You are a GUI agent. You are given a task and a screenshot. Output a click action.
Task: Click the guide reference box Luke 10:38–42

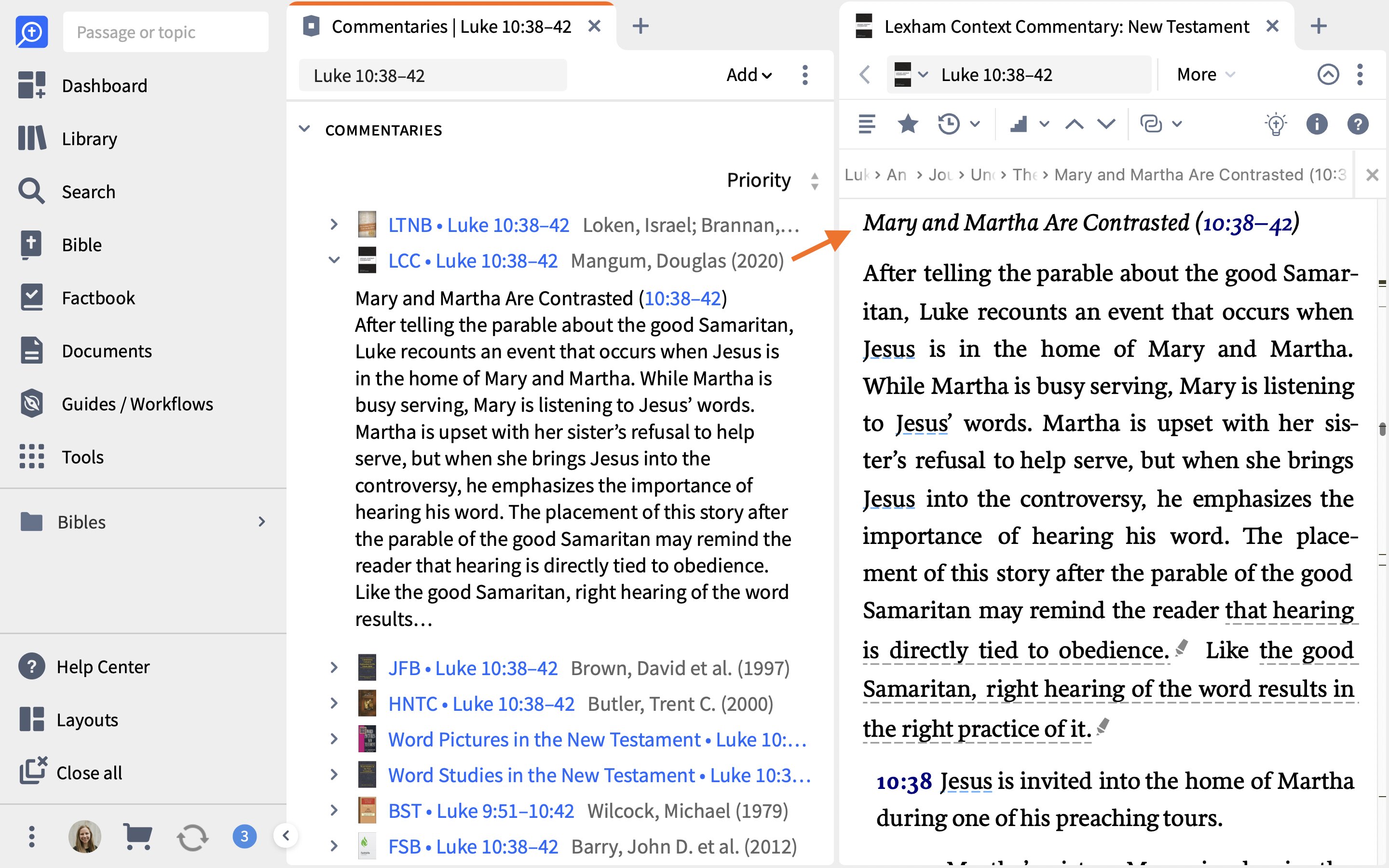tap(433, 75)
